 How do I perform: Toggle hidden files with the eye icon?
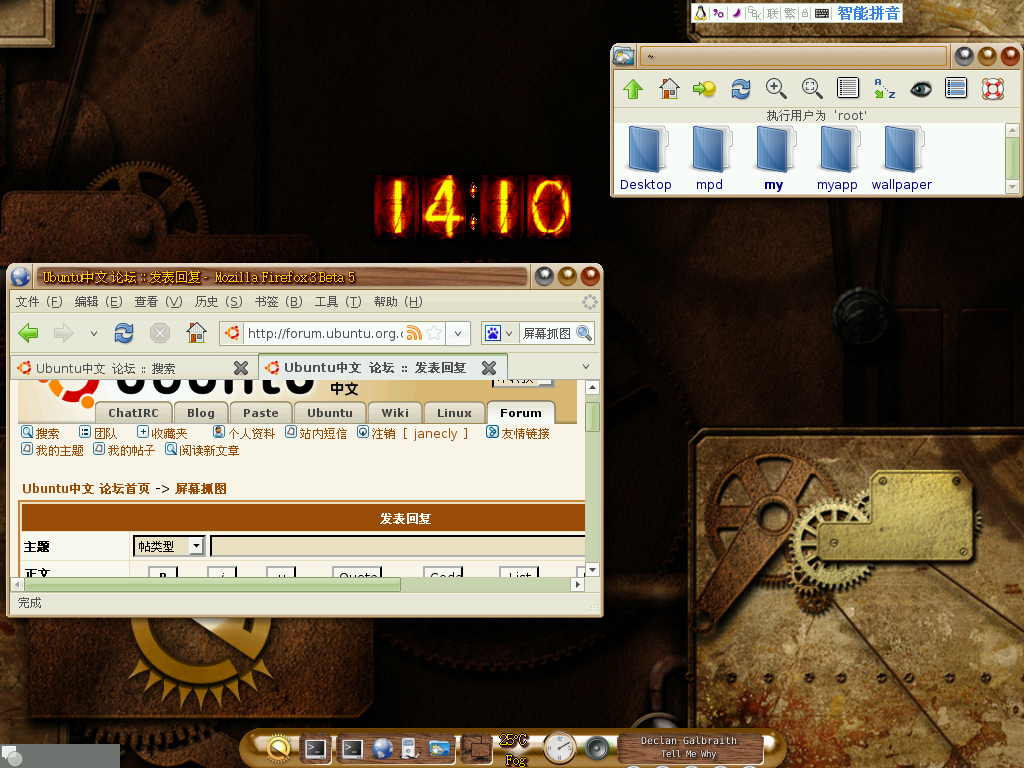[x=920, y=88]
